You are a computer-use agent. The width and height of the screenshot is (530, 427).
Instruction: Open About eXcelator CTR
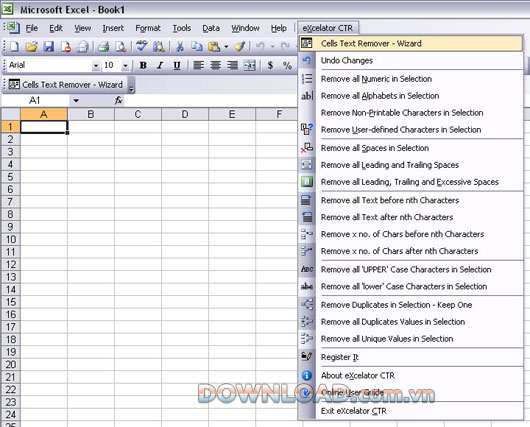coord(411,375)
